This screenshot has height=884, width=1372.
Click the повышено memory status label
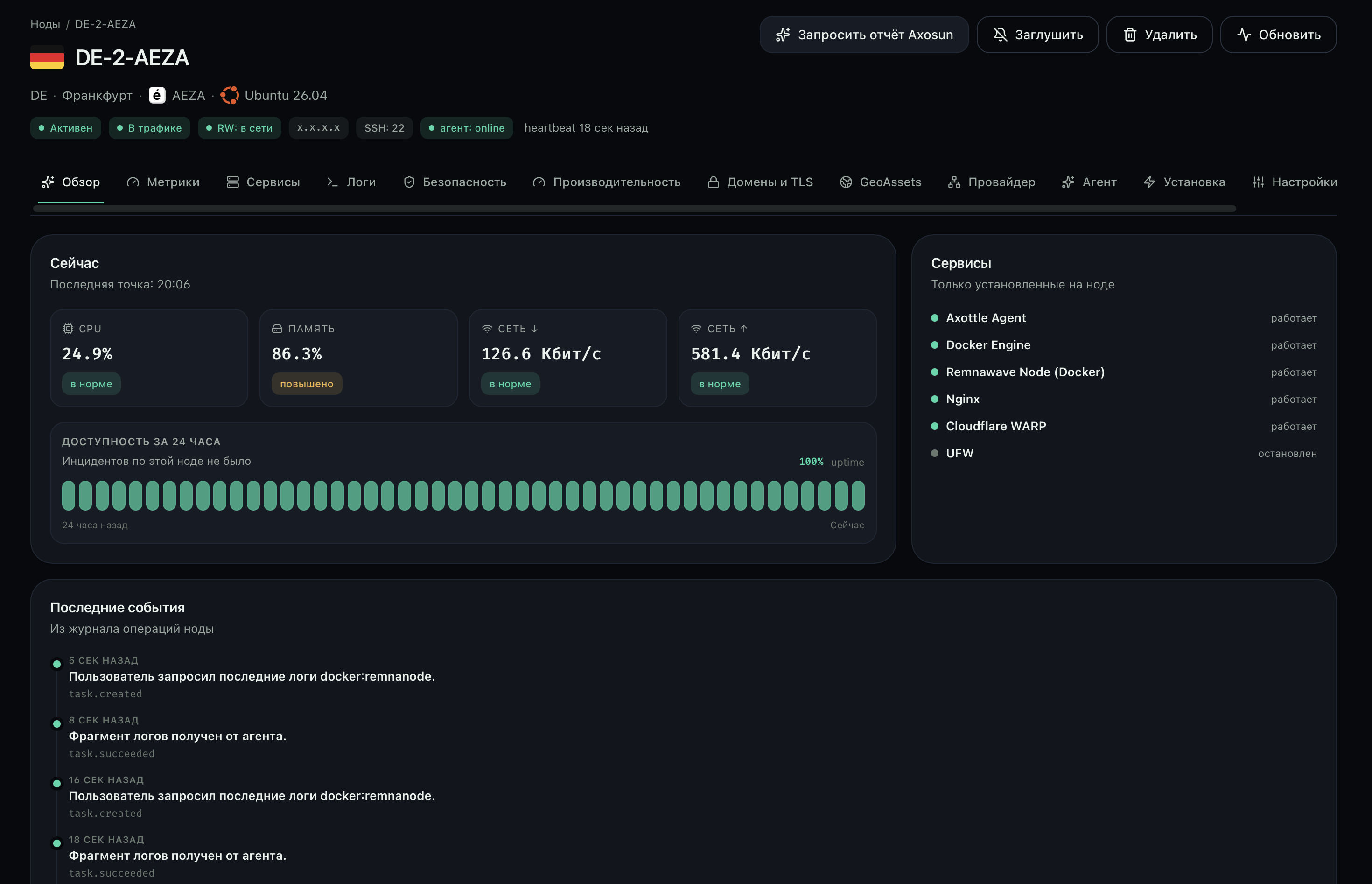click(307, 384)
